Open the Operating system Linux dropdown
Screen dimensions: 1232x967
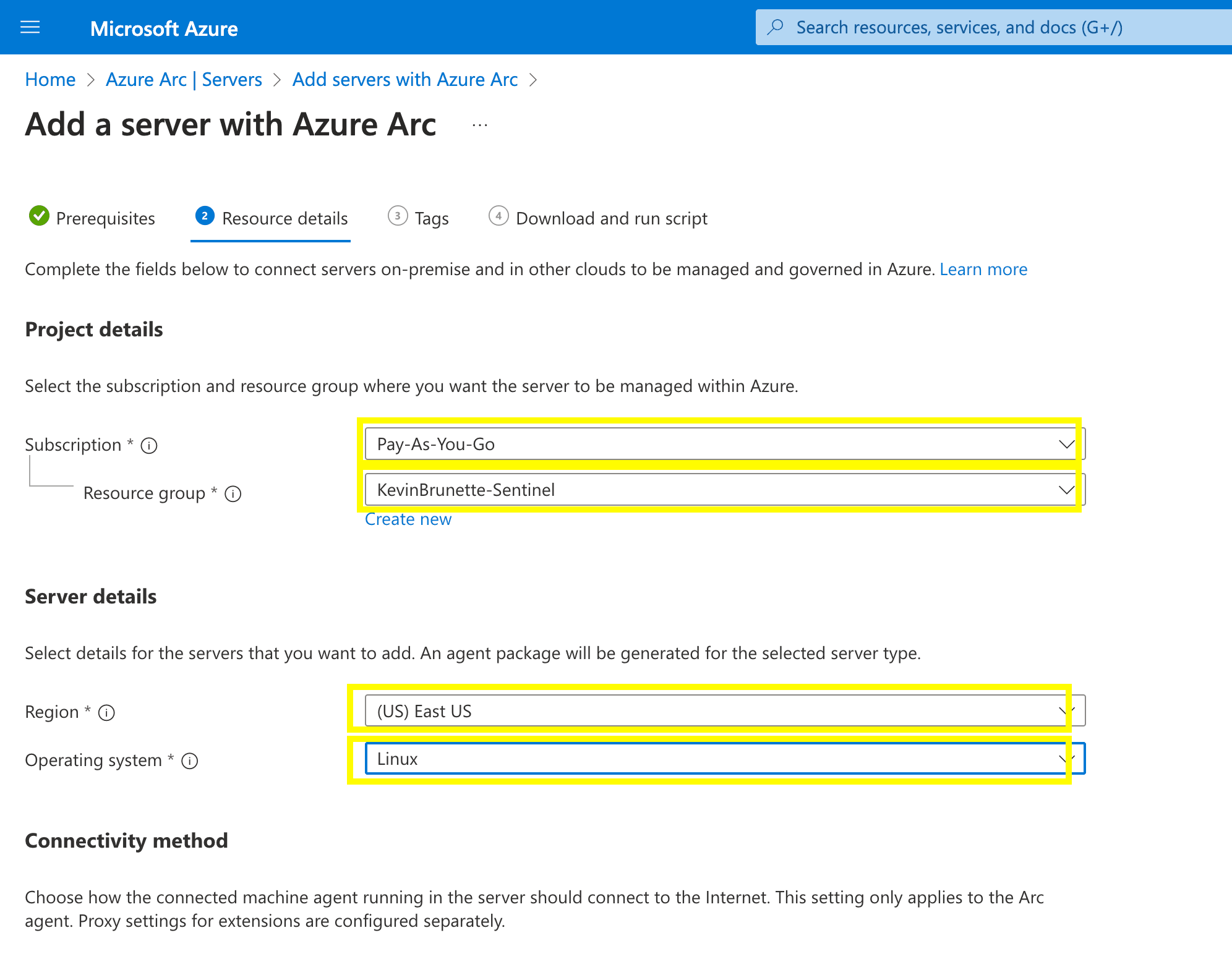[x=724, y=759]
